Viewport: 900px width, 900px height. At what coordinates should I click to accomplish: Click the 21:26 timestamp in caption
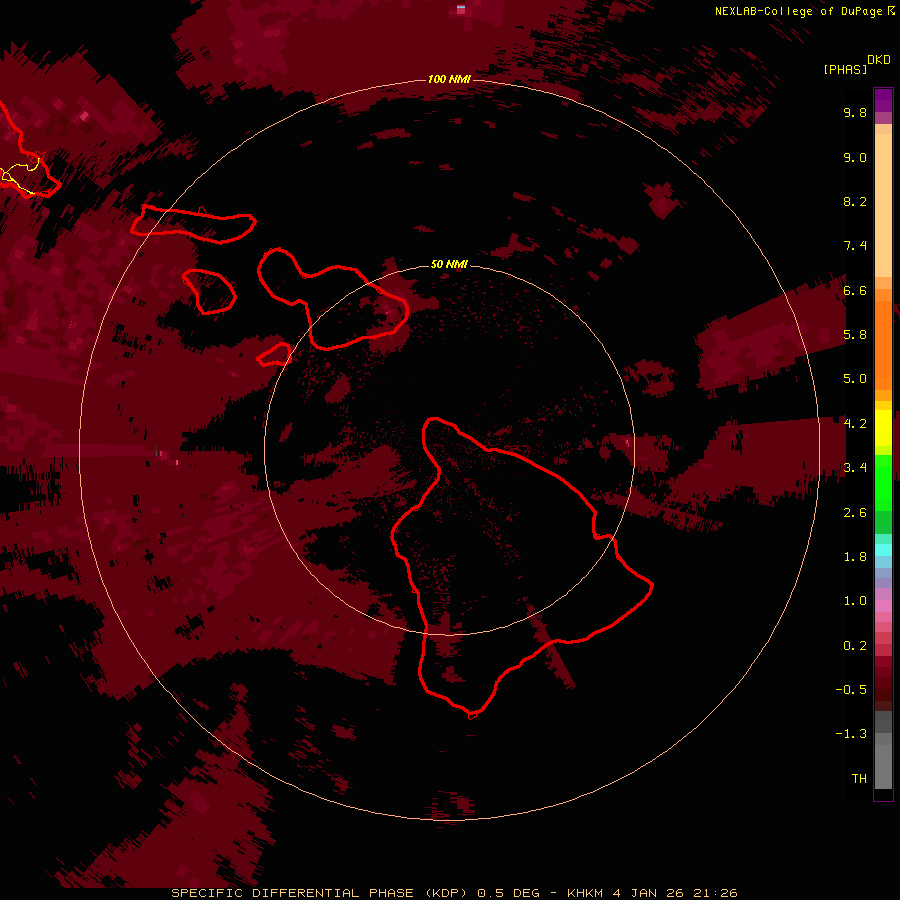715,893
